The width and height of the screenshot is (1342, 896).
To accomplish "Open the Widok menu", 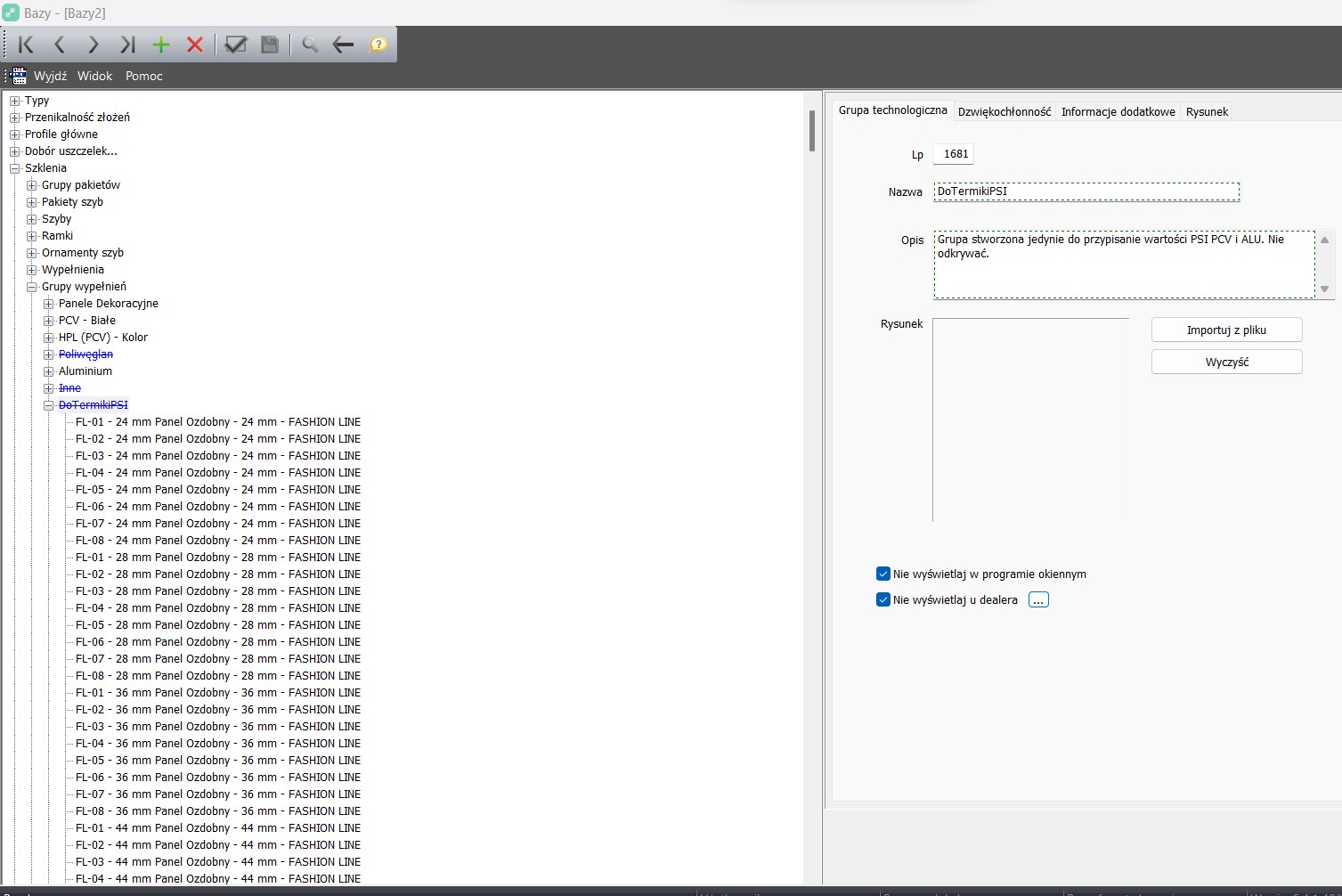I will click(95, 76).
